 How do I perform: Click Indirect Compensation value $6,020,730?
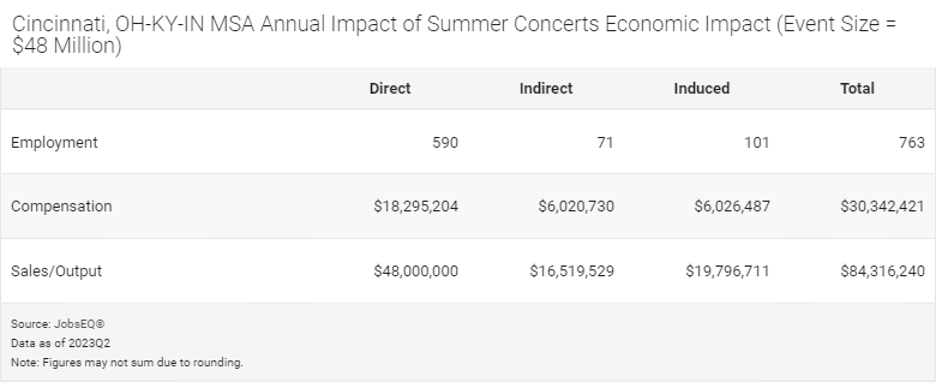576,207
